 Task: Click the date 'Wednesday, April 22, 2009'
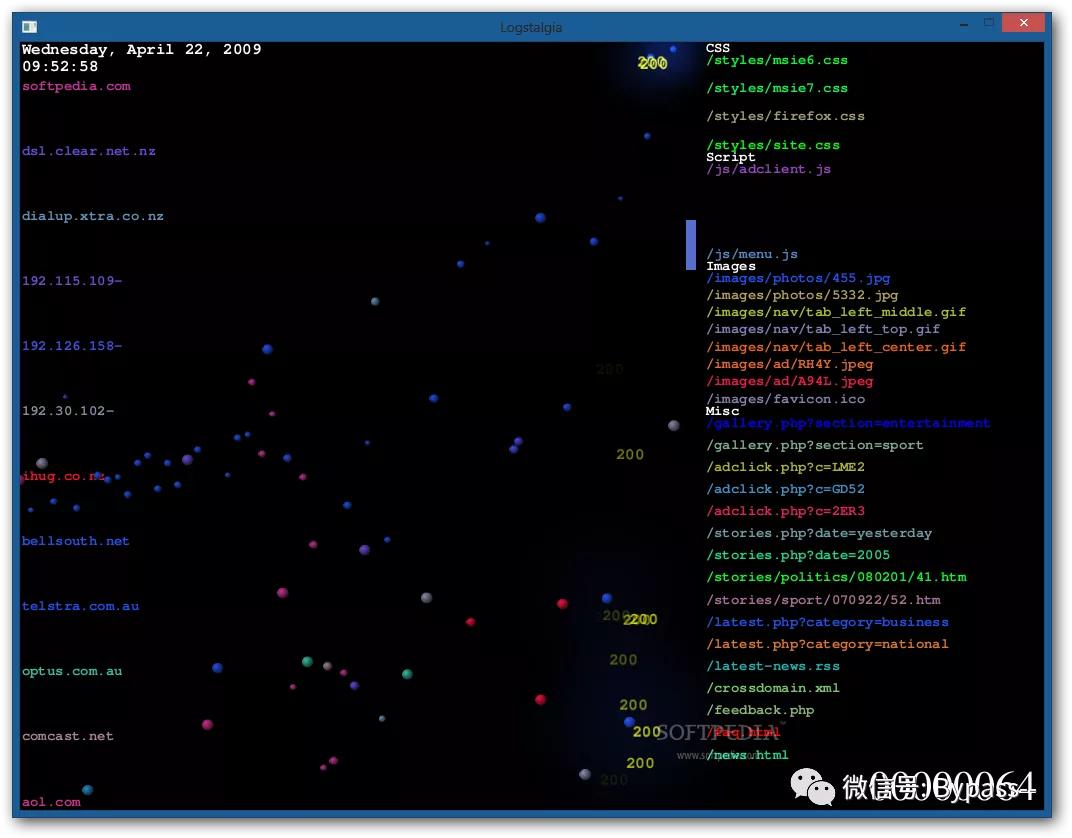pos(142,49)
